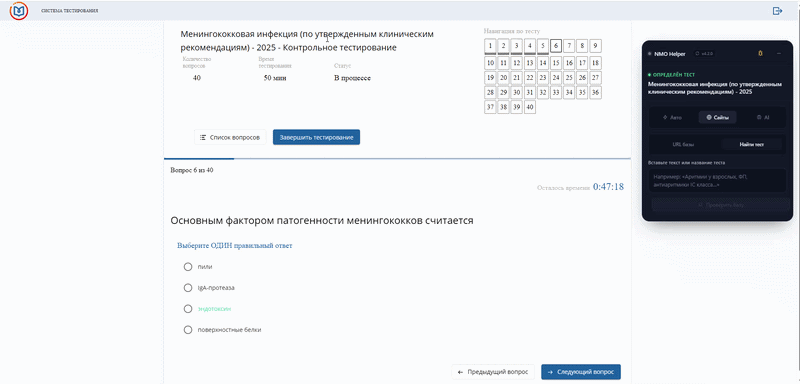Jump to question 10 in navigation
The width and height of the screenshot is (800, 384).
click(x=490, y=63)
